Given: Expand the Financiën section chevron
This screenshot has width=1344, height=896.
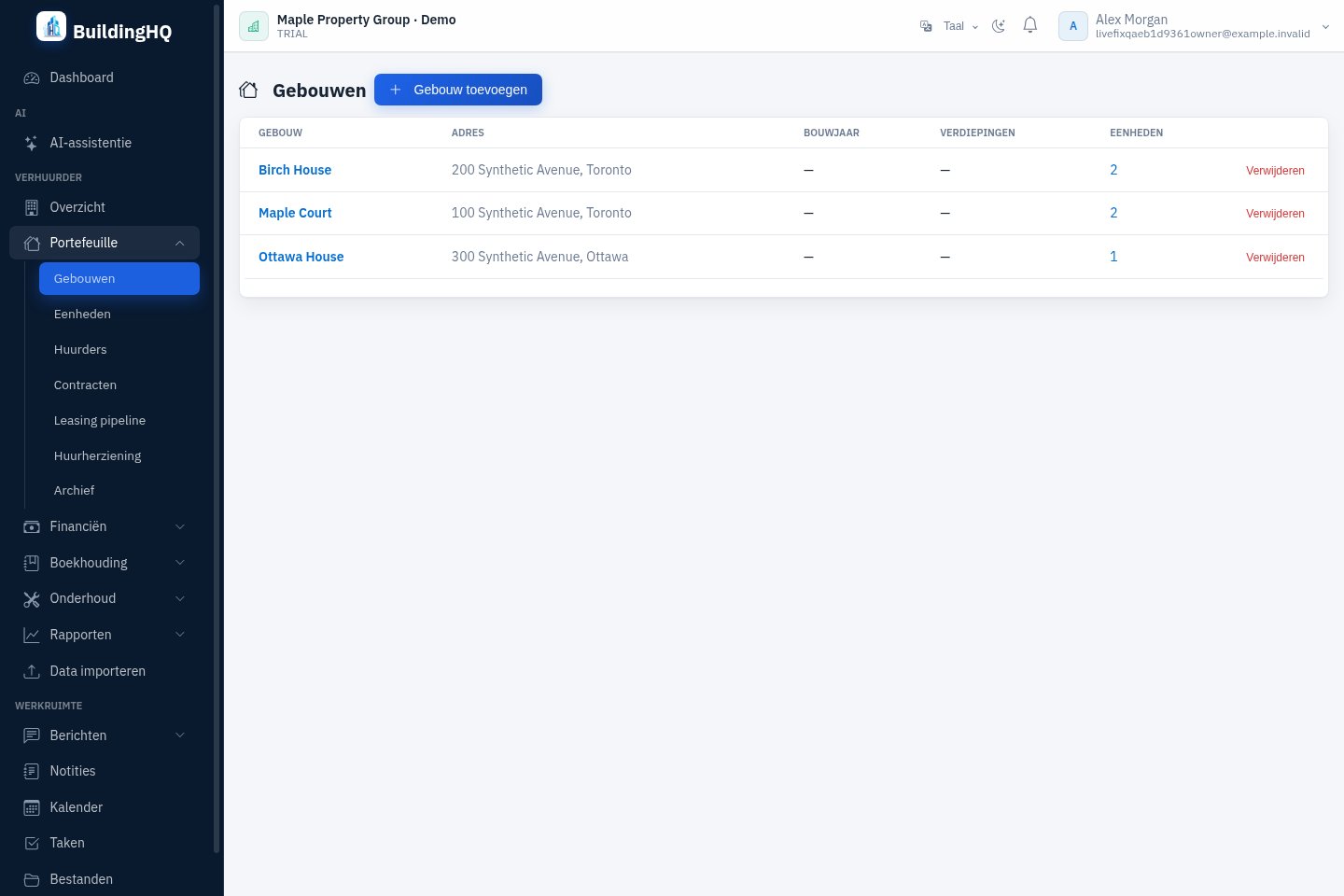Looking at the screenshot, I should click(180, 526).
